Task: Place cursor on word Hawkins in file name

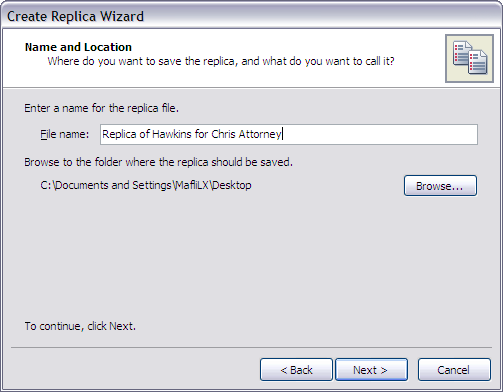Action: coord(172,134)
